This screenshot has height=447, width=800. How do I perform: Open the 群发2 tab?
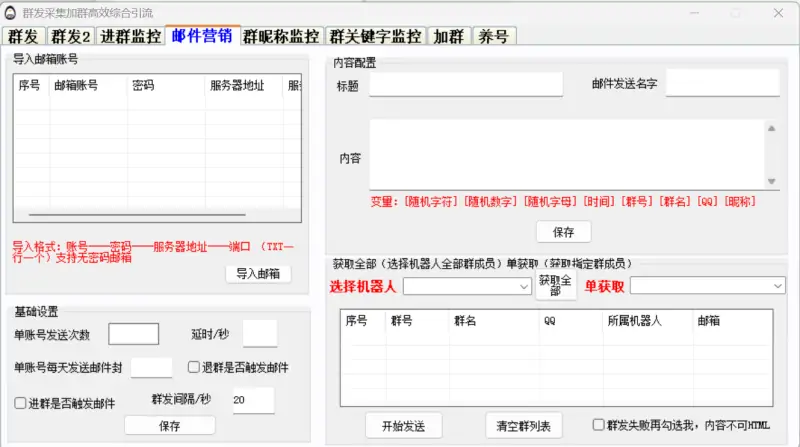coord(70,37)
